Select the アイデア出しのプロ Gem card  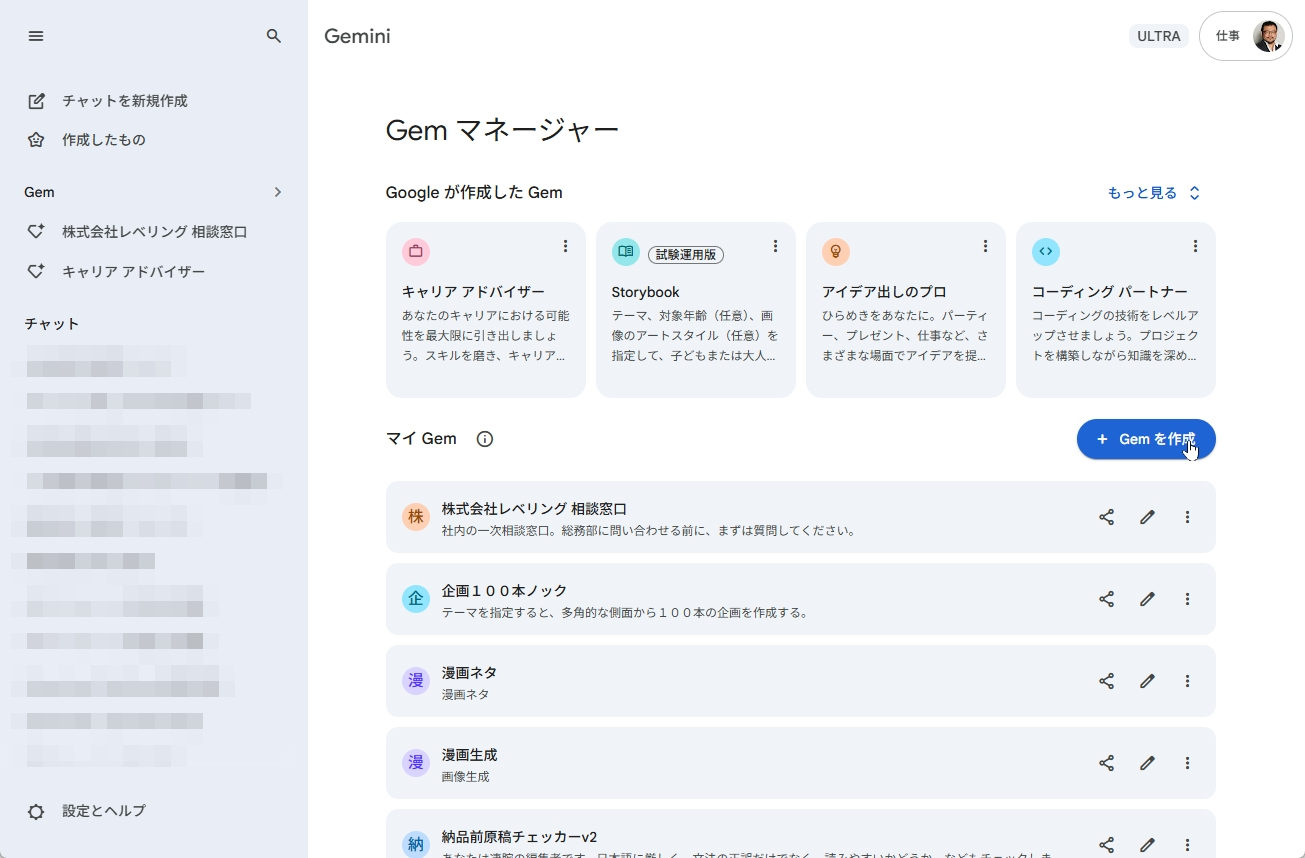pos(906,310)
